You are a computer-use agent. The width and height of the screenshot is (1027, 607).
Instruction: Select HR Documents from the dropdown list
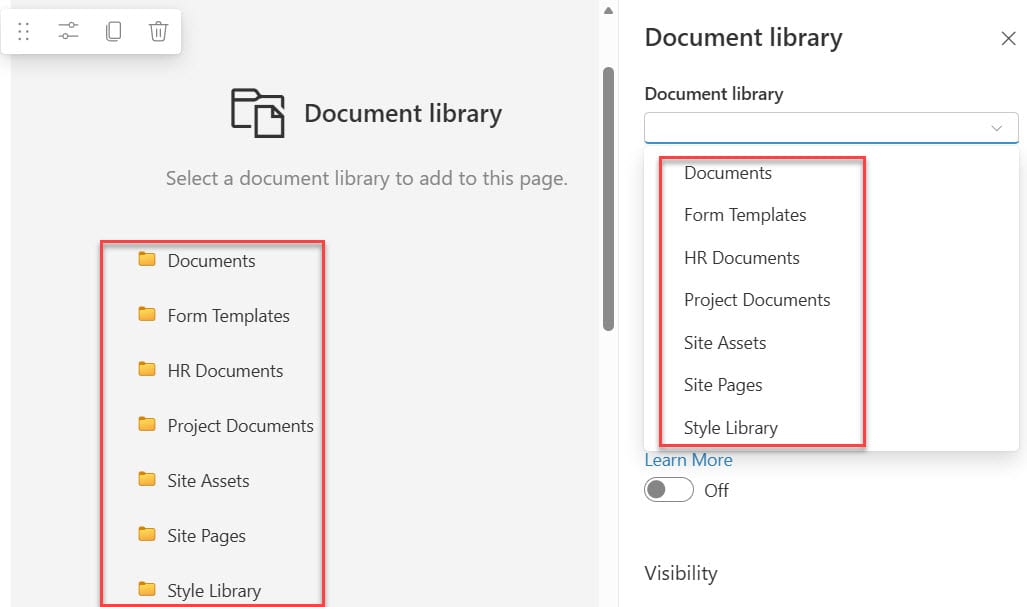pos(741,257)
